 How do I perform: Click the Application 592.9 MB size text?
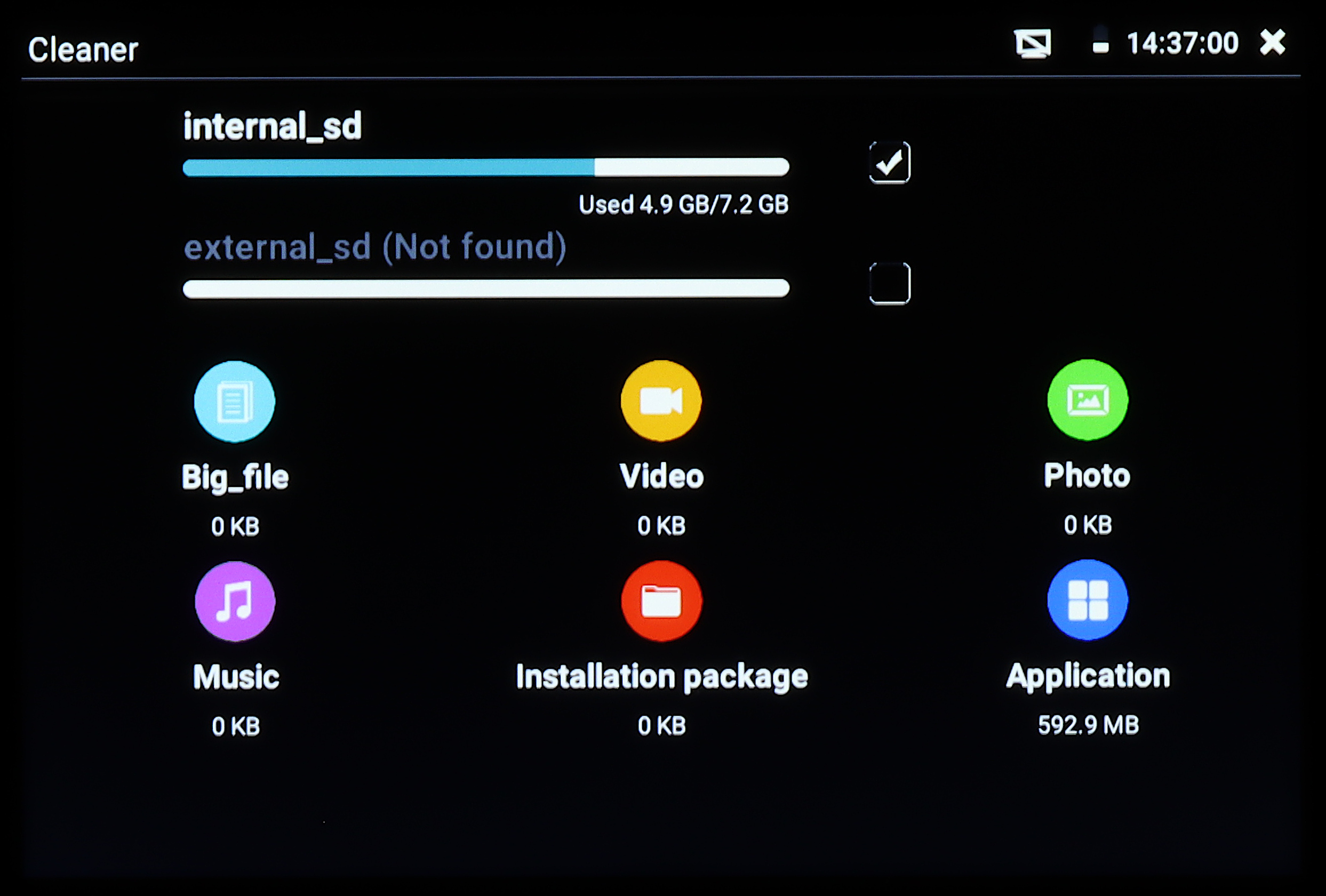1088,725
